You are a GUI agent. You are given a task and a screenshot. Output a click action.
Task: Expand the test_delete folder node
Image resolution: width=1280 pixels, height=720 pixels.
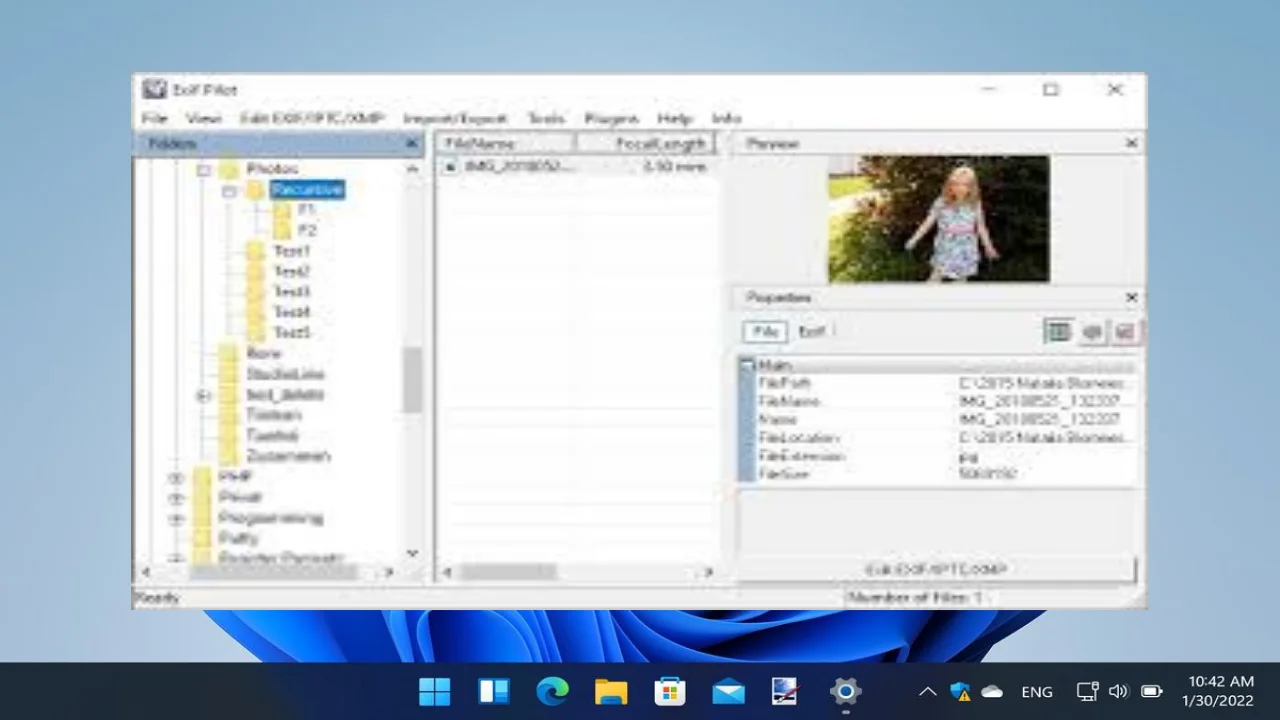(204, 395)
